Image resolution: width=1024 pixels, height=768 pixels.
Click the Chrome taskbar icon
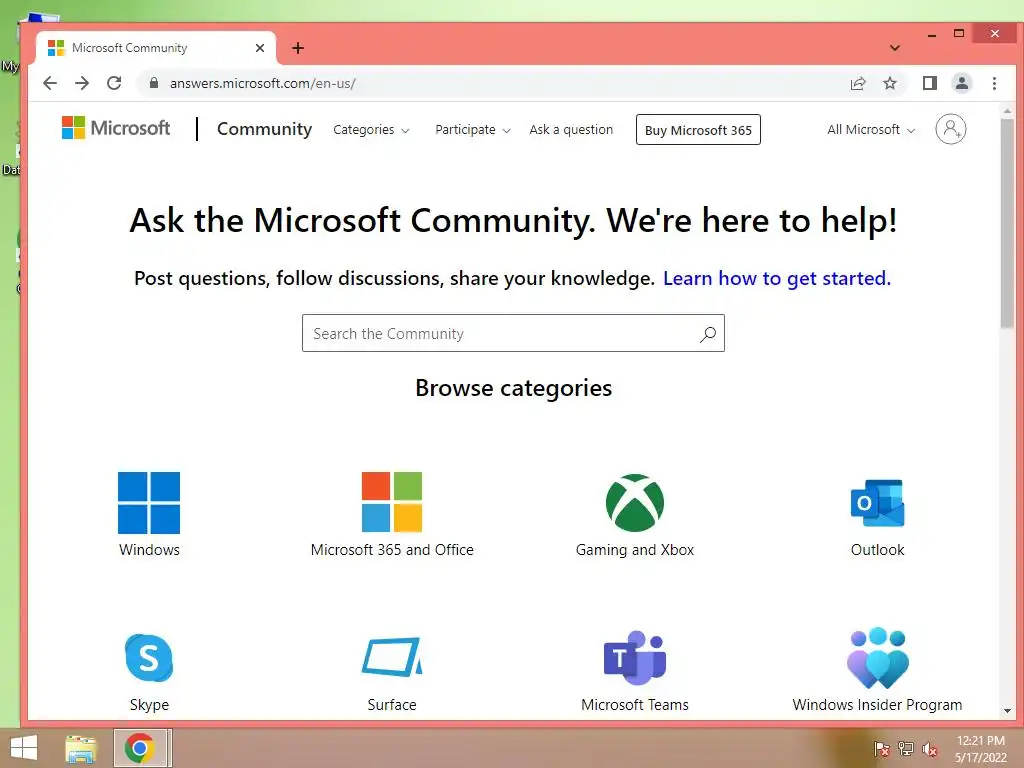pos(140,748)
